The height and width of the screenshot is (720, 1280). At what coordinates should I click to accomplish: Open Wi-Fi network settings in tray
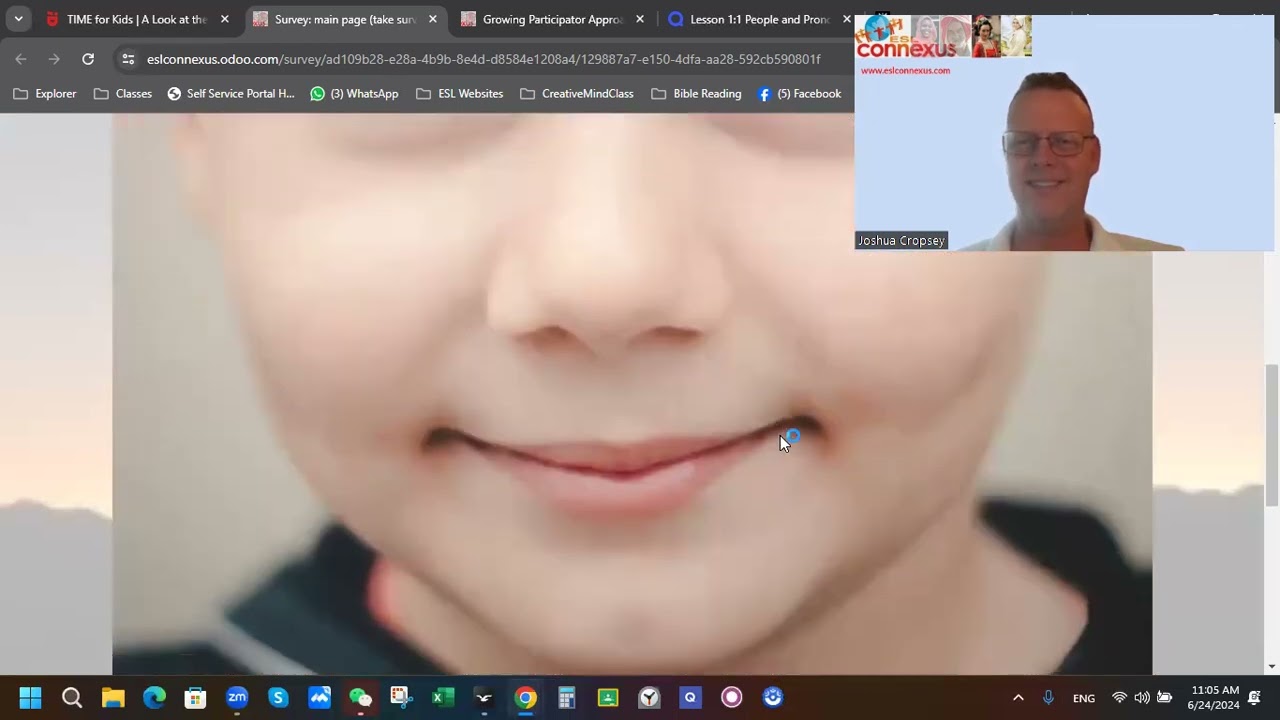(x=1119, y=698)
